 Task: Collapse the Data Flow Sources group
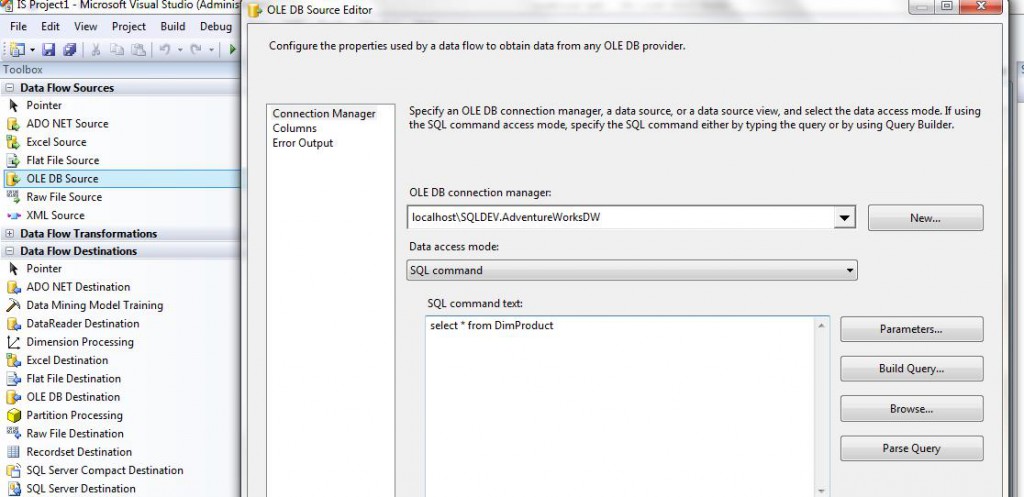pyautogui.click(x=10, y=88)
